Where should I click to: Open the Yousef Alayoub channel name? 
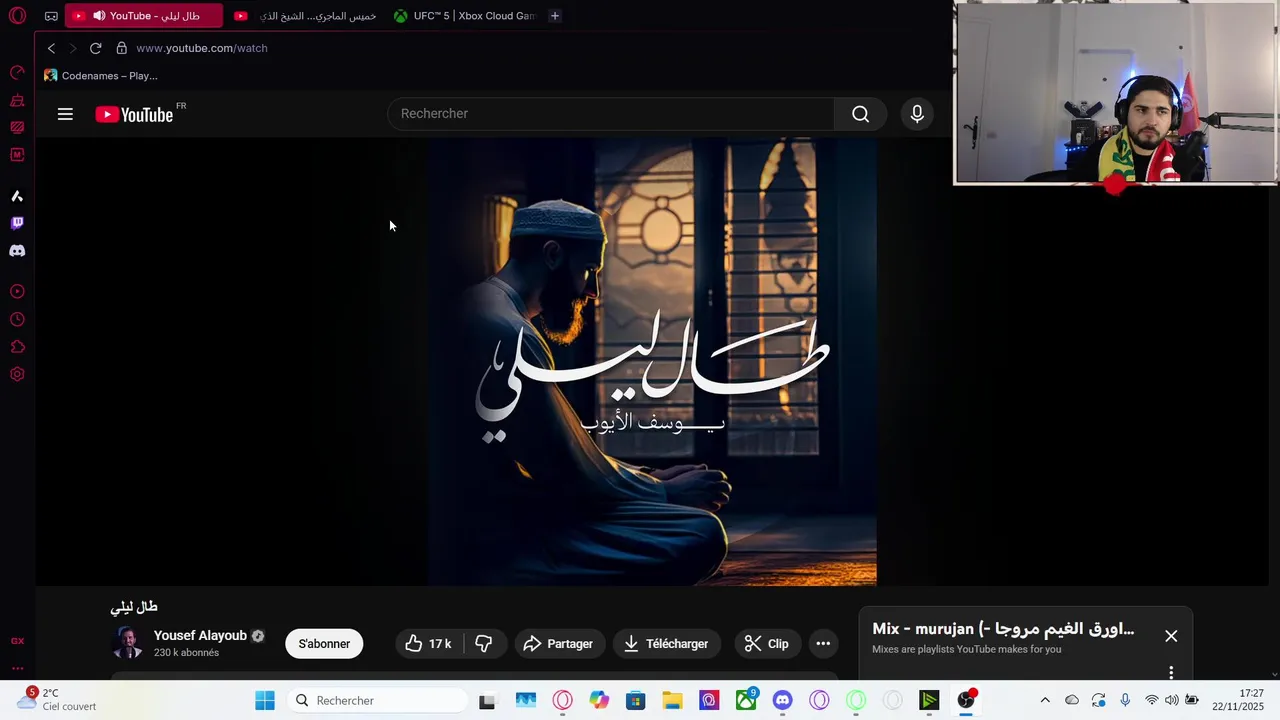(200, 636)
